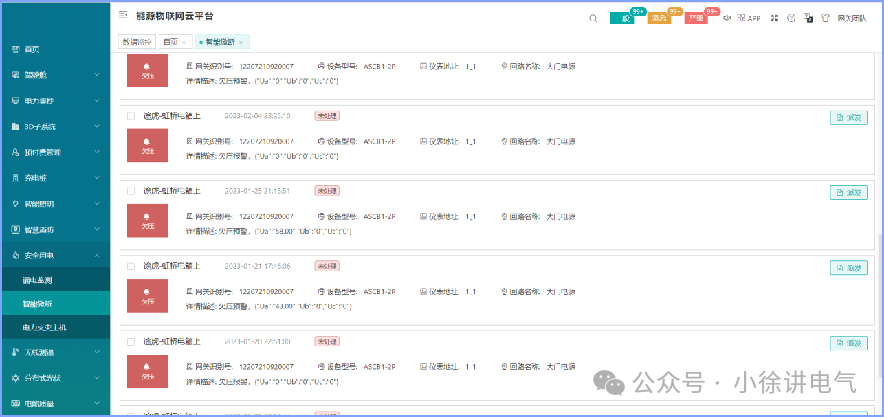The image size is (884, 417).
Task: Click the language translate icon
Action: [x=808, y=18]
